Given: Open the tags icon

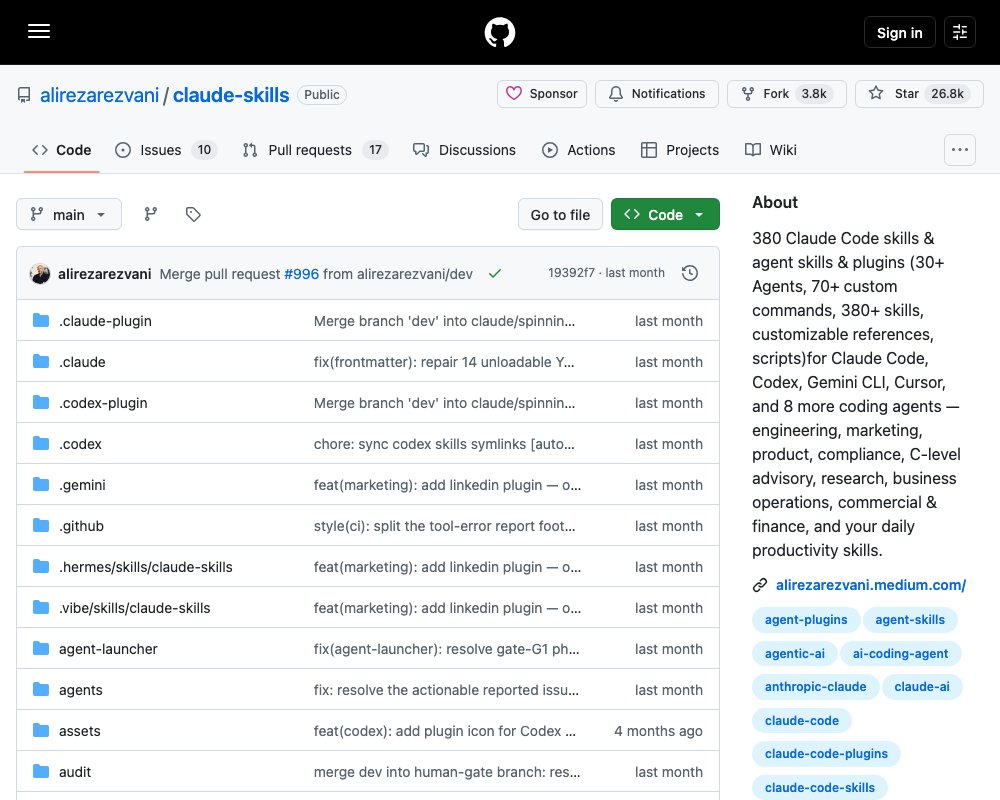Looking at the screenshot, I should [193, 214].
